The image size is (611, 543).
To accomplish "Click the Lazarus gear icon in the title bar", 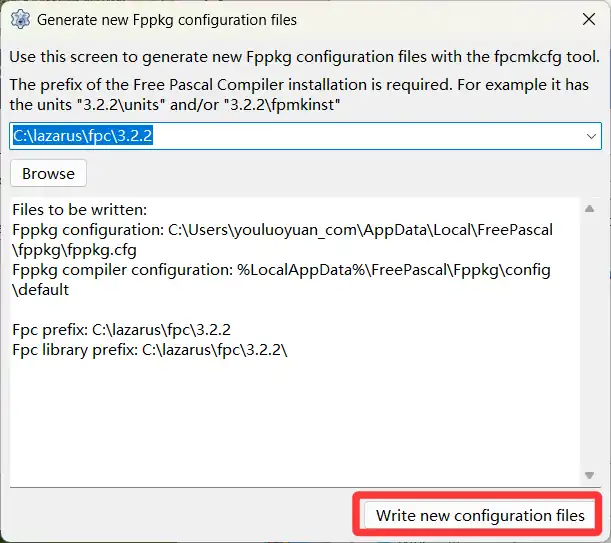I will [20, 19].
